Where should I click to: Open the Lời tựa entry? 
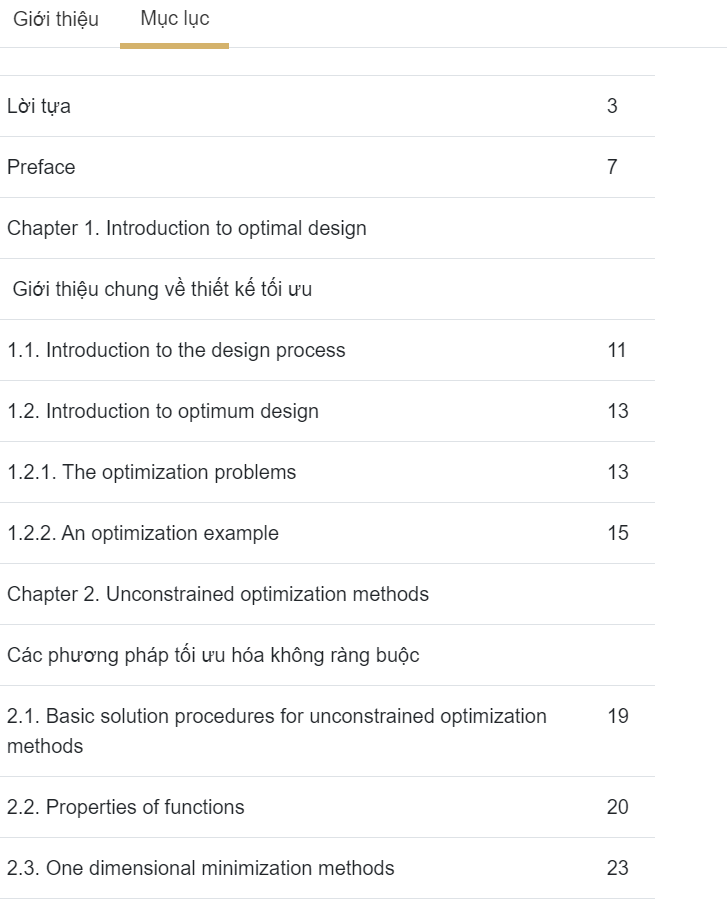click(x=39, y=106)
